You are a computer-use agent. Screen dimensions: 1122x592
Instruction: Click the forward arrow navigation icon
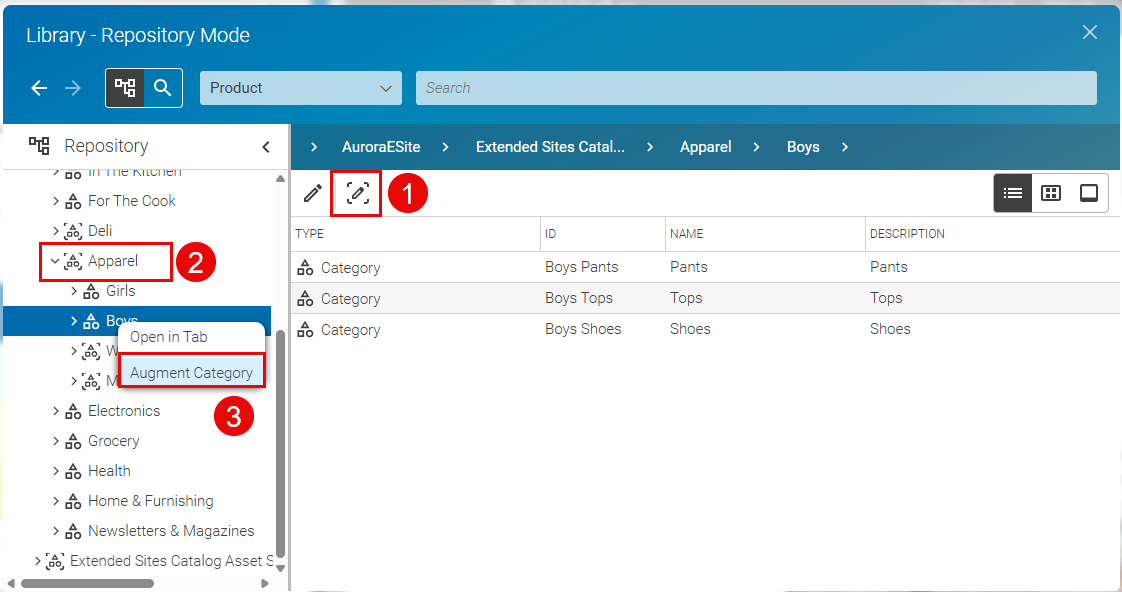point(72,88)
